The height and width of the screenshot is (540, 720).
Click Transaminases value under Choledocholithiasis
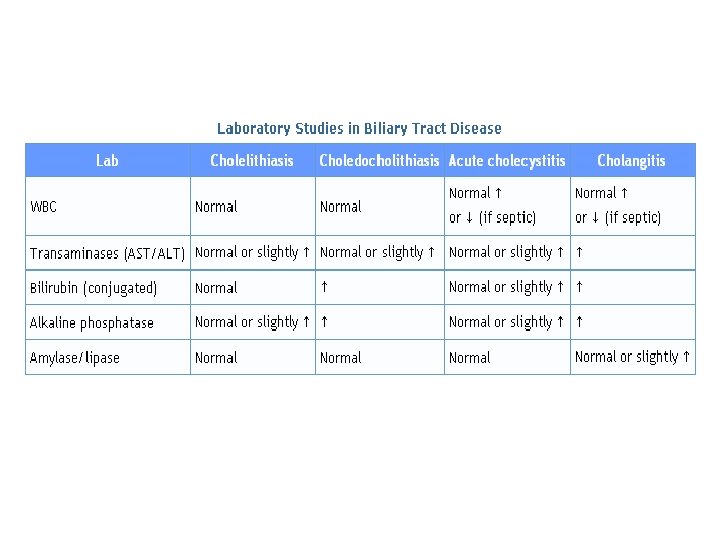tap(377, 252)
